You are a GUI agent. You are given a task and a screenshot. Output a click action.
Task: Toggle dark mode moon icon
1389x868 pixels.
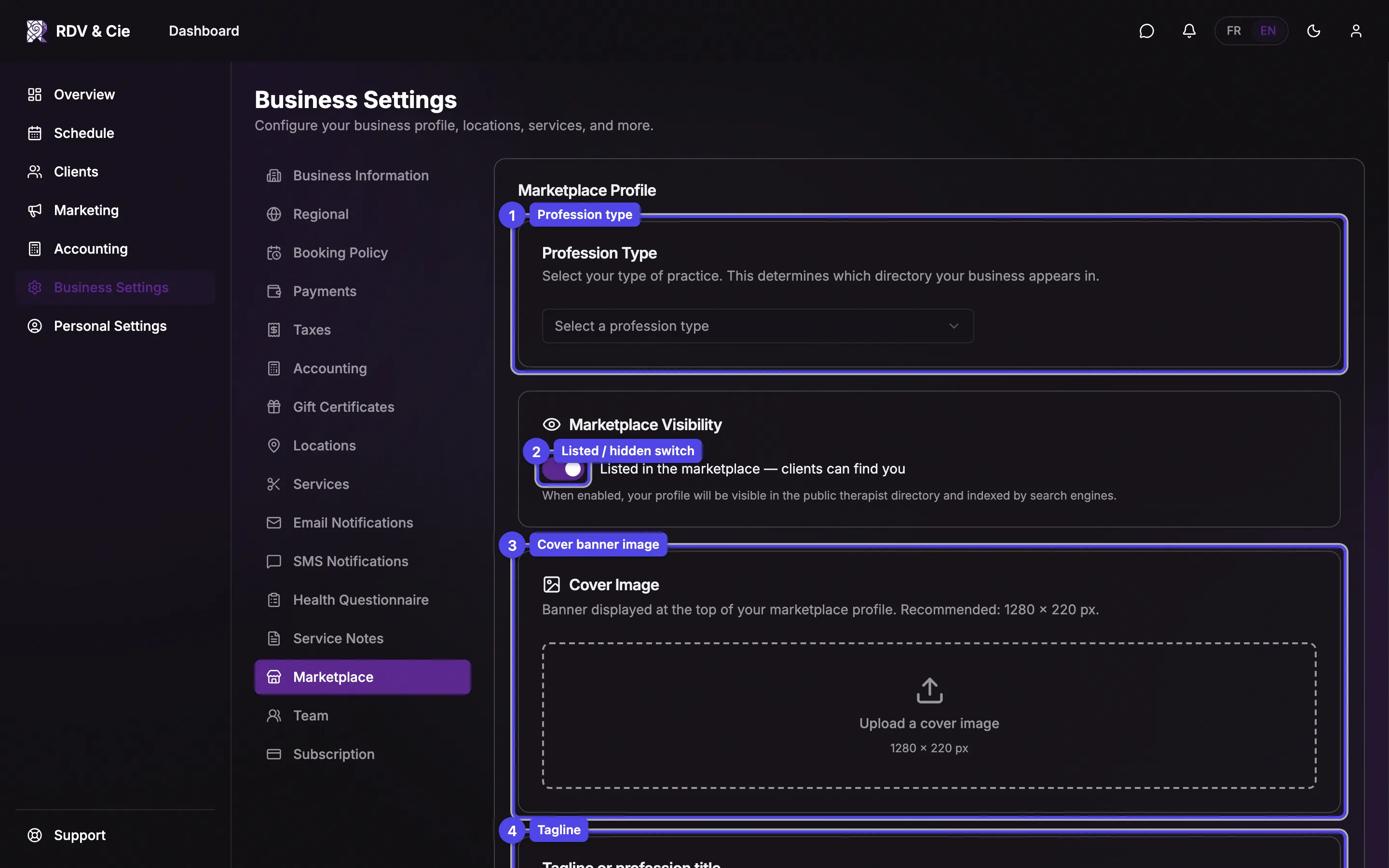[x=1313, y=31]
